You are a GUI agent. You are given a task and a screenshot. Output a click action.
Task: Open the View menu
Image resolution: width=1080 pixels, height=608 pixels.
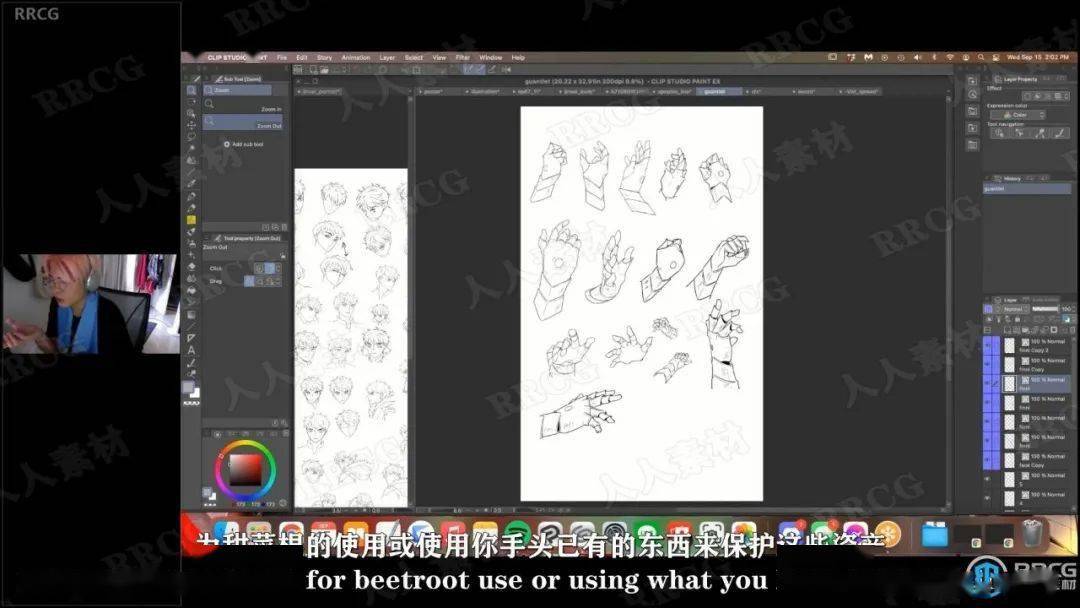click(439, 58)
